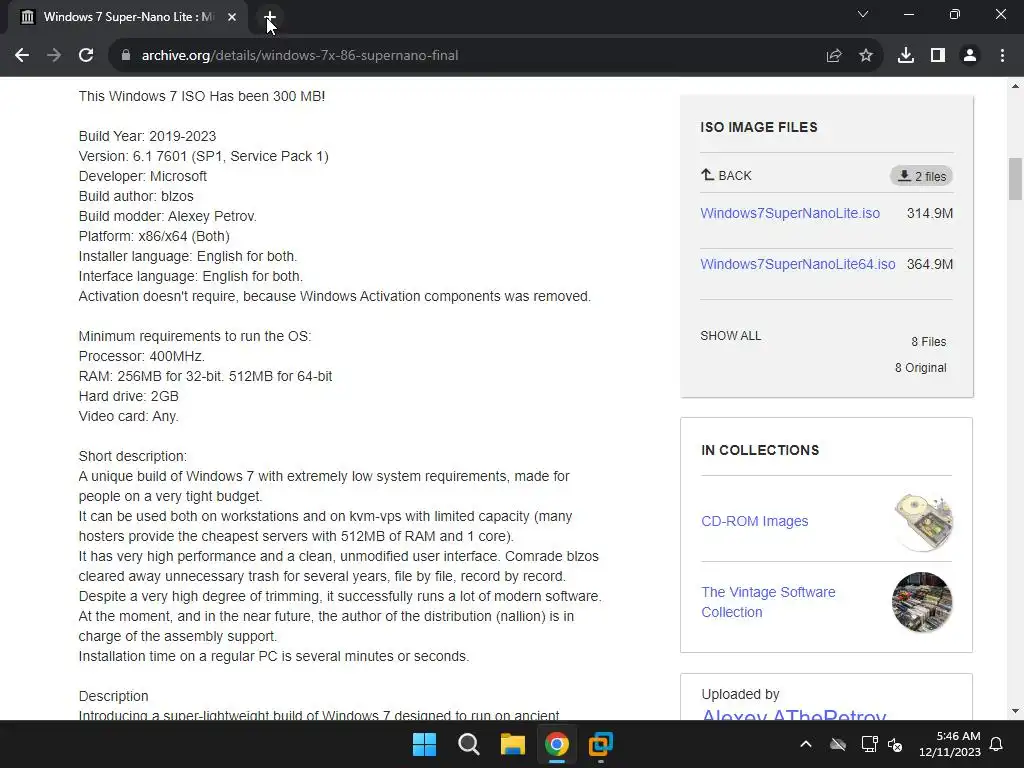Screen dimensions: 1024x768
Task: Click the 364.9M file size
Action: [x=930, y=264]
